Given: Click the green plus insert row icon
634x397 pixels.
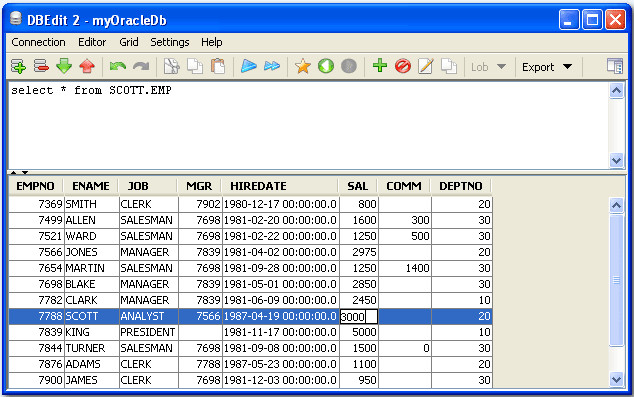Looking at the screenshot, I should click(x=379, y=65).
